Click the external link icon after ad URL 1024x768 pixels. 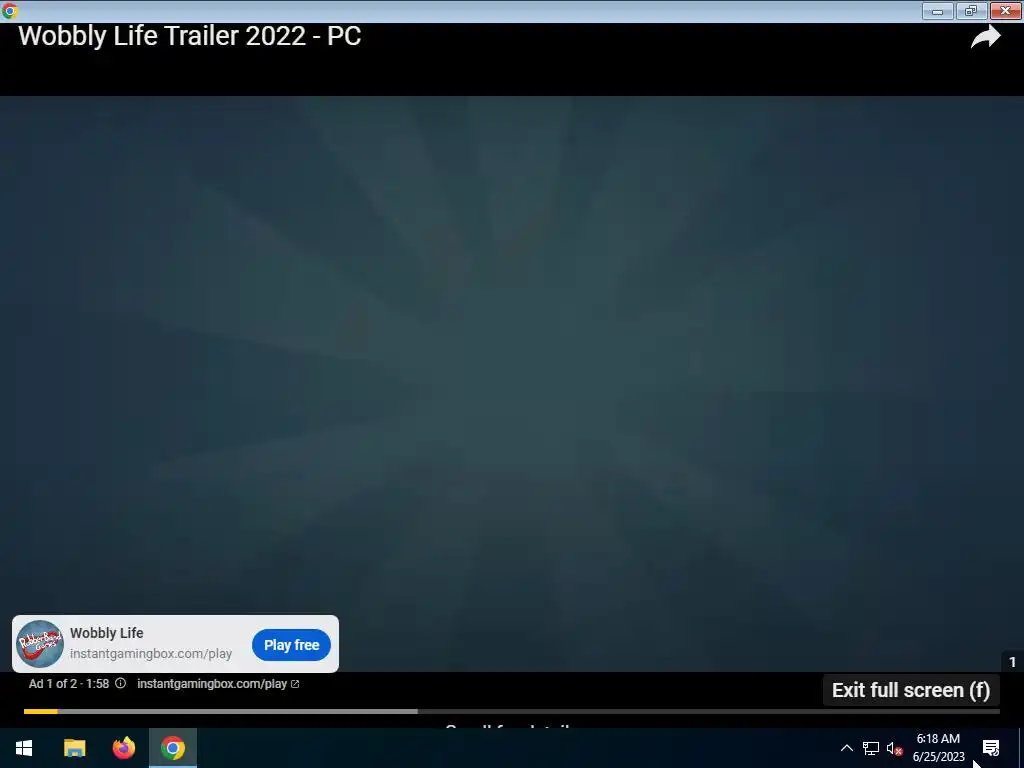[x=295, y=684]
